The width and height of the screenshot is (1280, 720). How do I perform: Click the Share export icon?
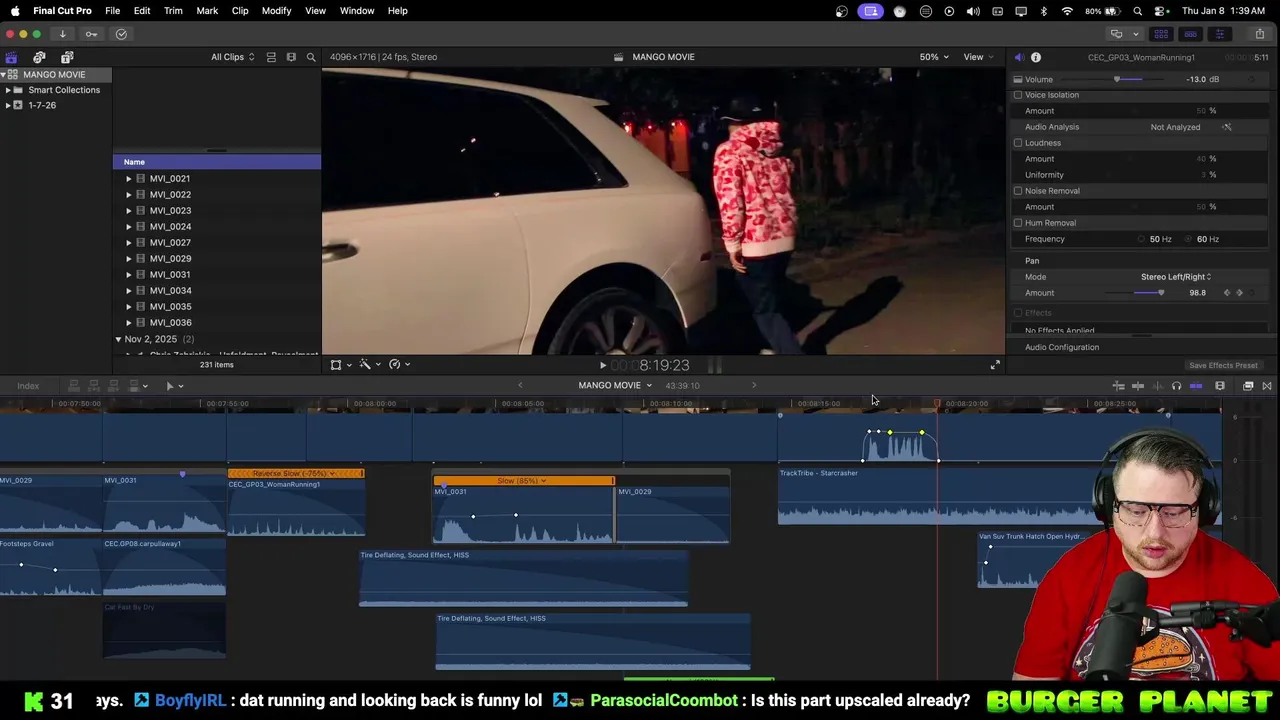click(x=1259, y=34)
